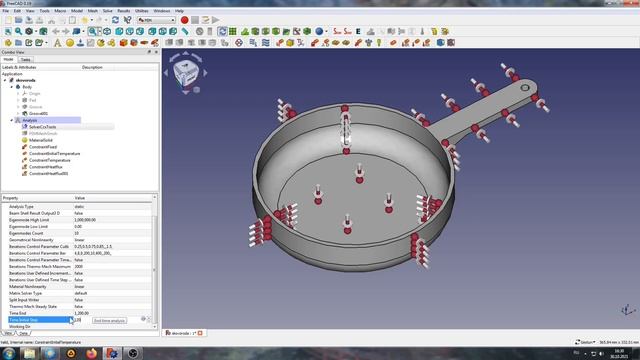Select ConstraintInitialTemperature in the tree
This screenshot has width=640, height=360.
(x=54, y=153)
